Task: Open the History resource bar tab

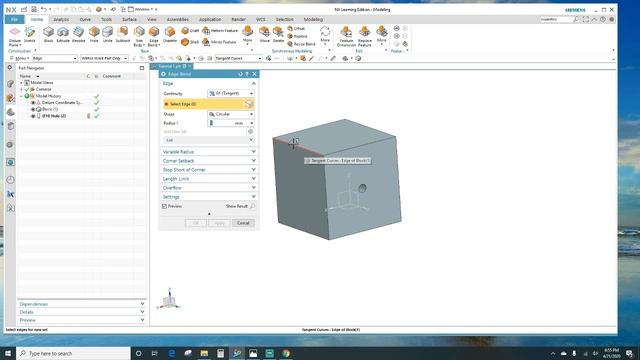Action: [11, 180]
